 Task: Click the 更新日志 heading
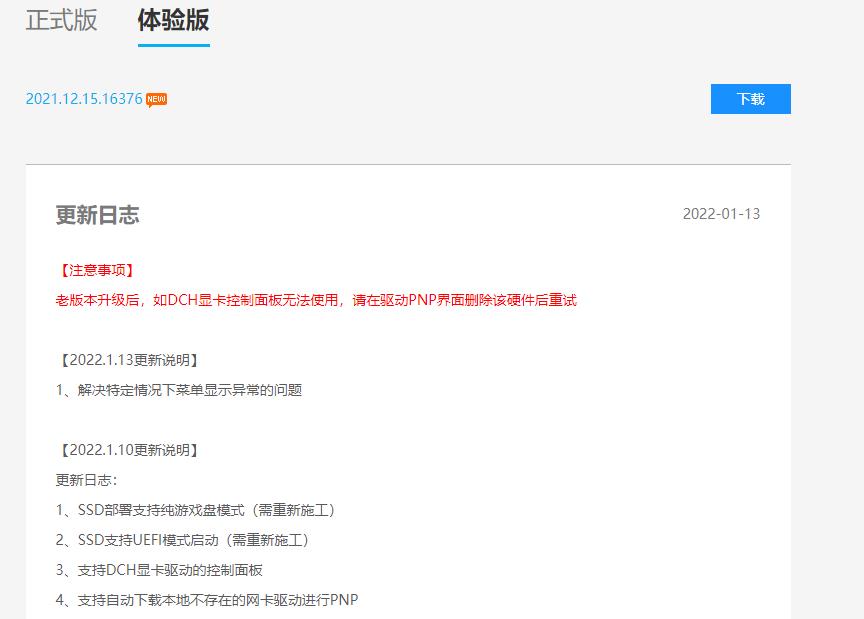coord(97,215)
